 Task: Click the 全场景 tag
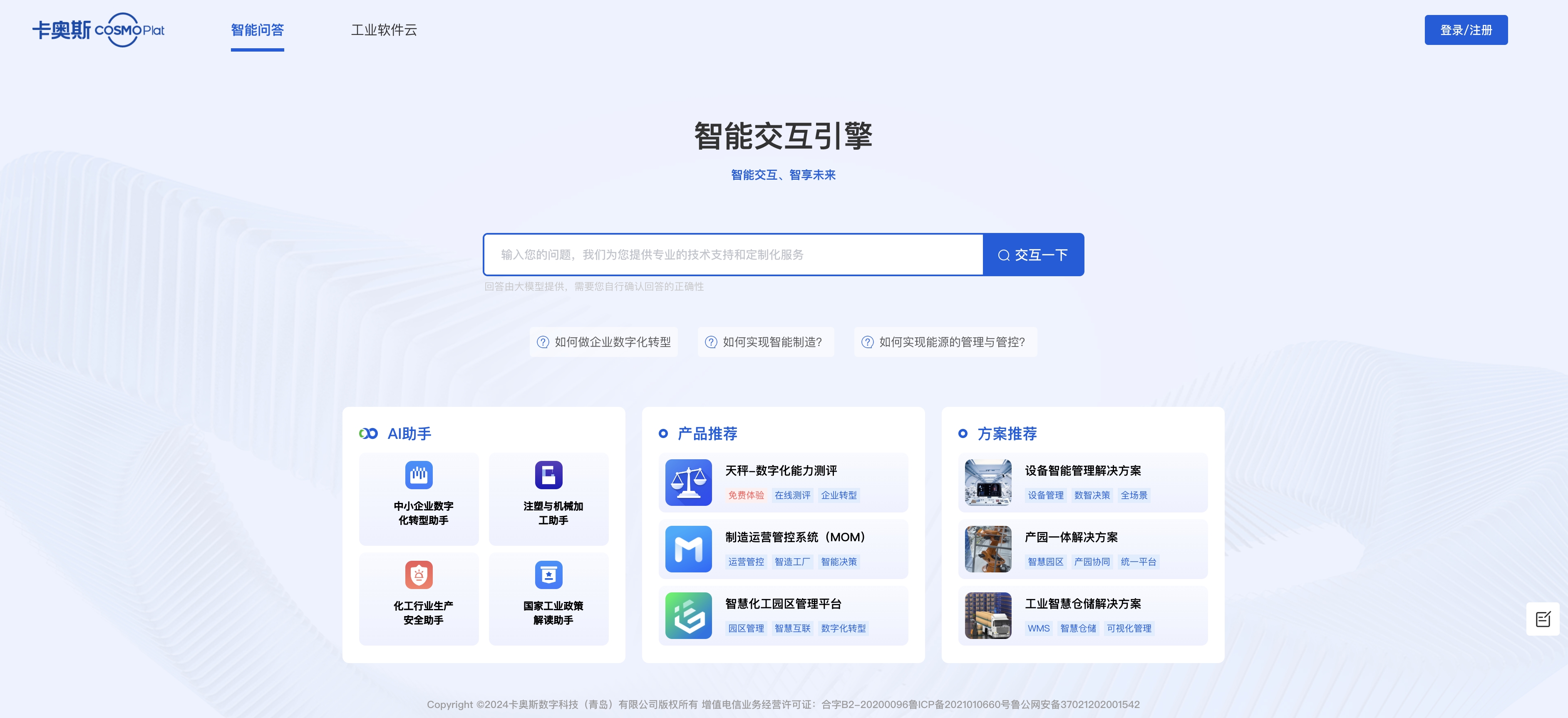pos(1134,495)
